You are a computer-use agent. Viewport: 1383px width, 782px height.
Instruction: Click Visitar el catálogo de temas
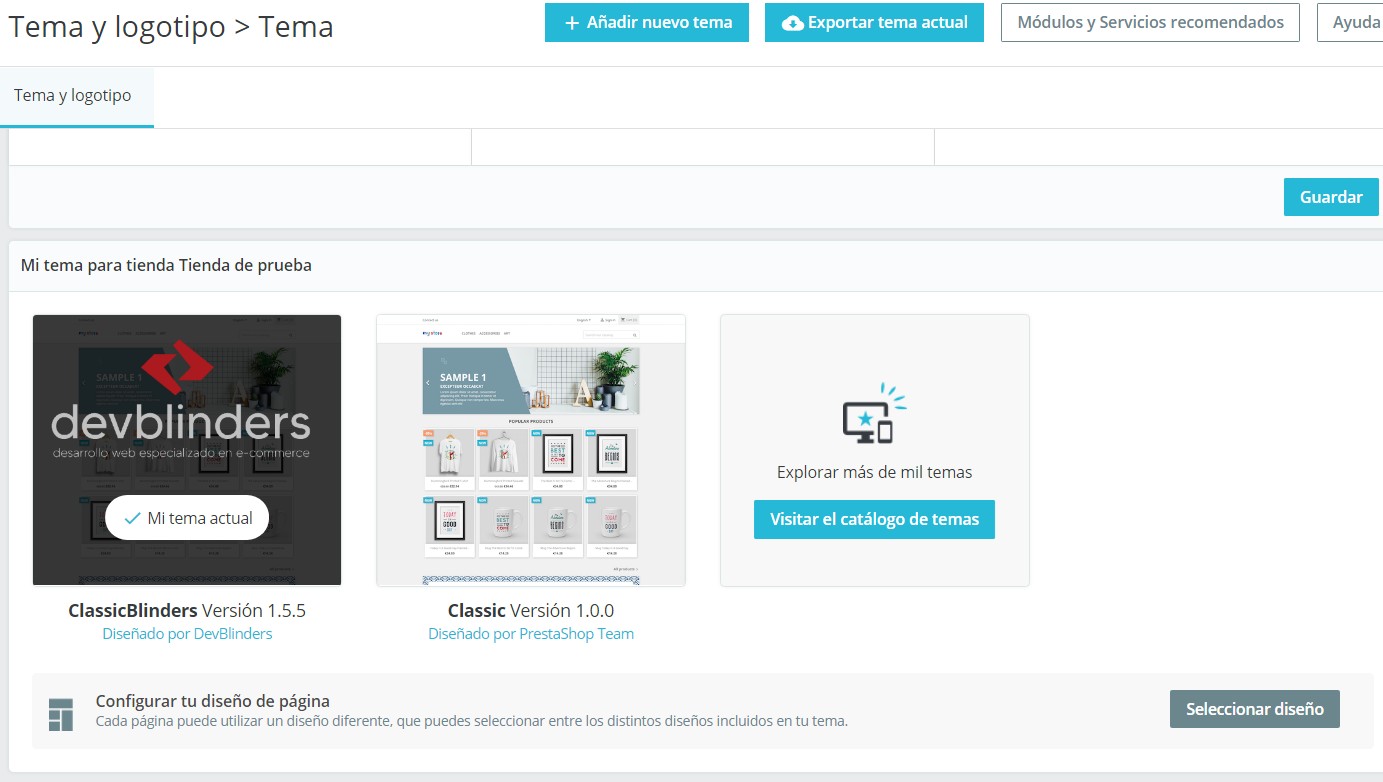point(874,520)
